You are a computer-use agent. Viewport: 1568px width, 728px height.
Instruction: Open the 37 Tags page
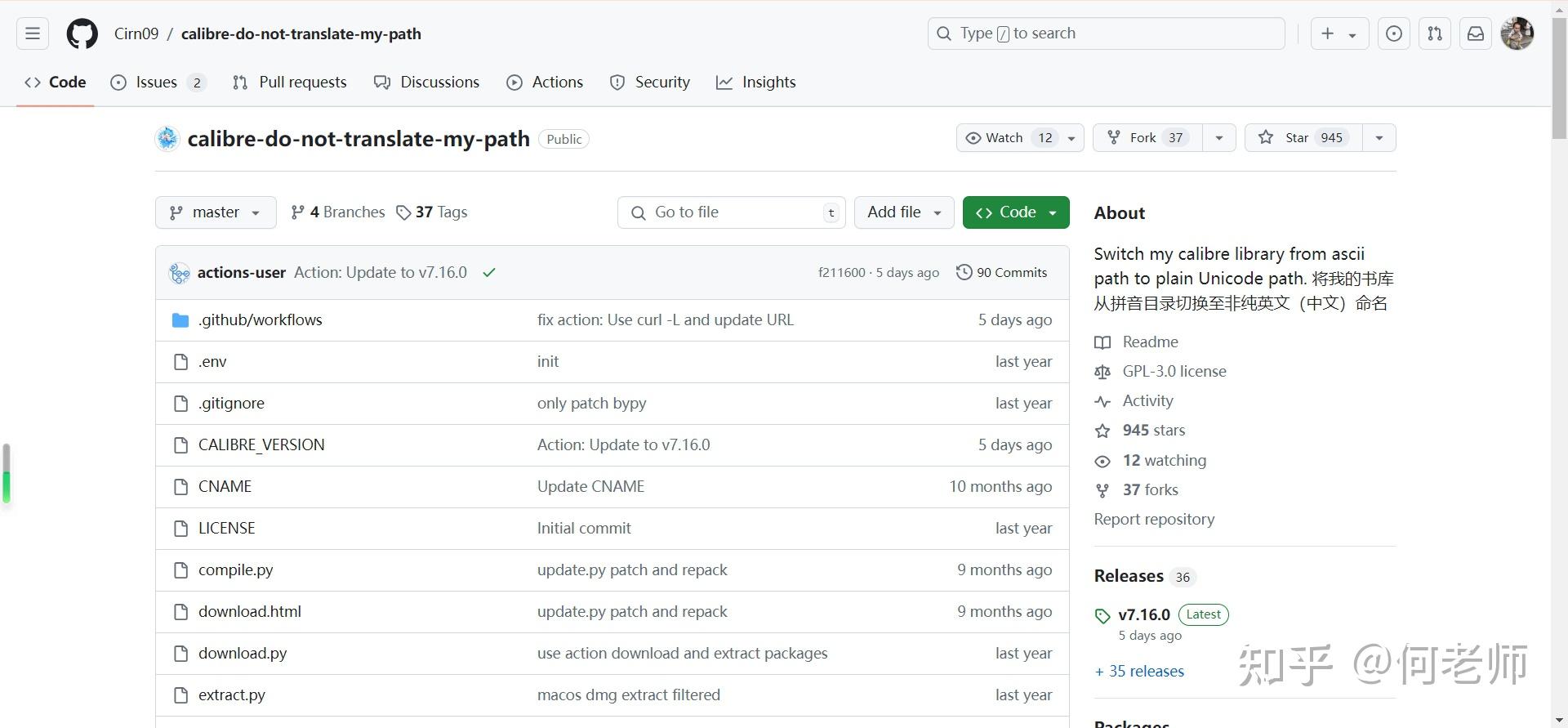[432, 212]
